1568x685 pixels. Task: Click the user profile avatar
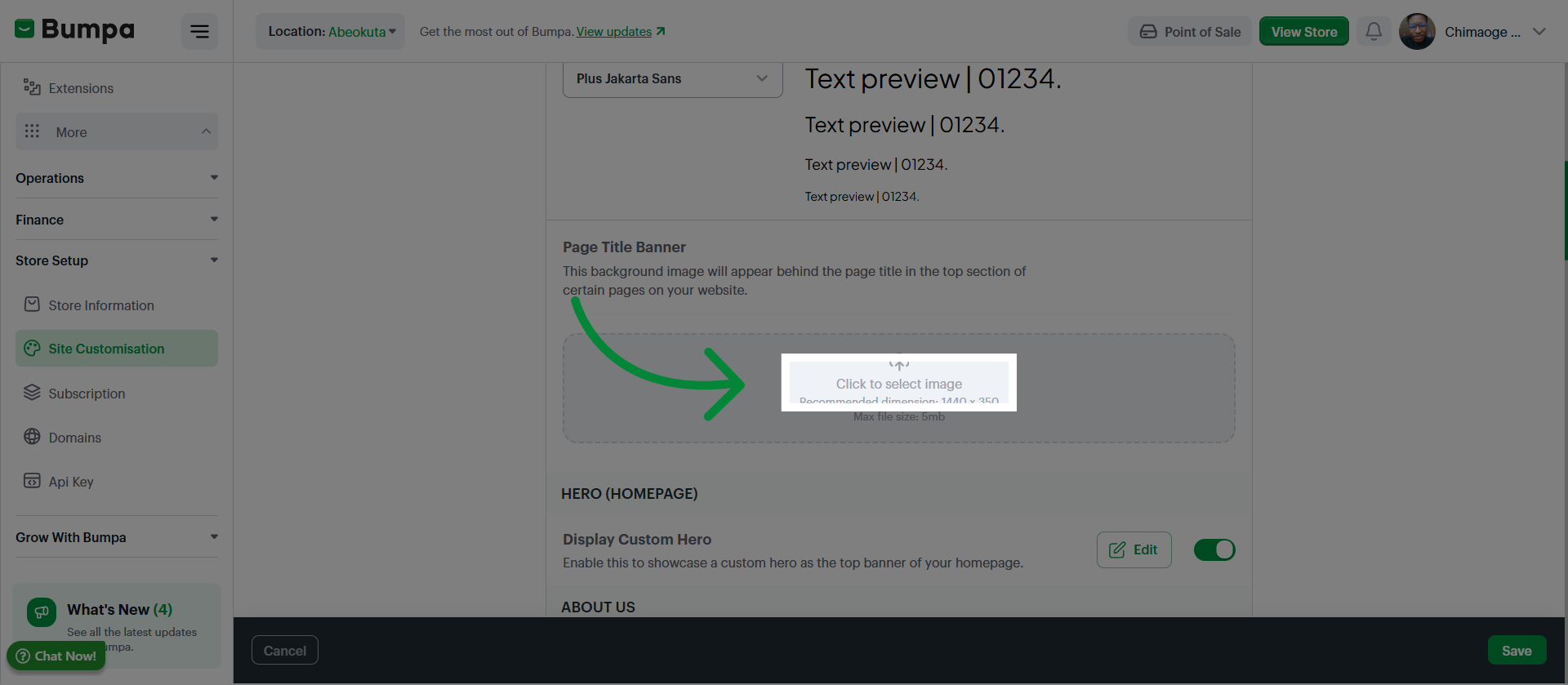tap(1417, 31)
